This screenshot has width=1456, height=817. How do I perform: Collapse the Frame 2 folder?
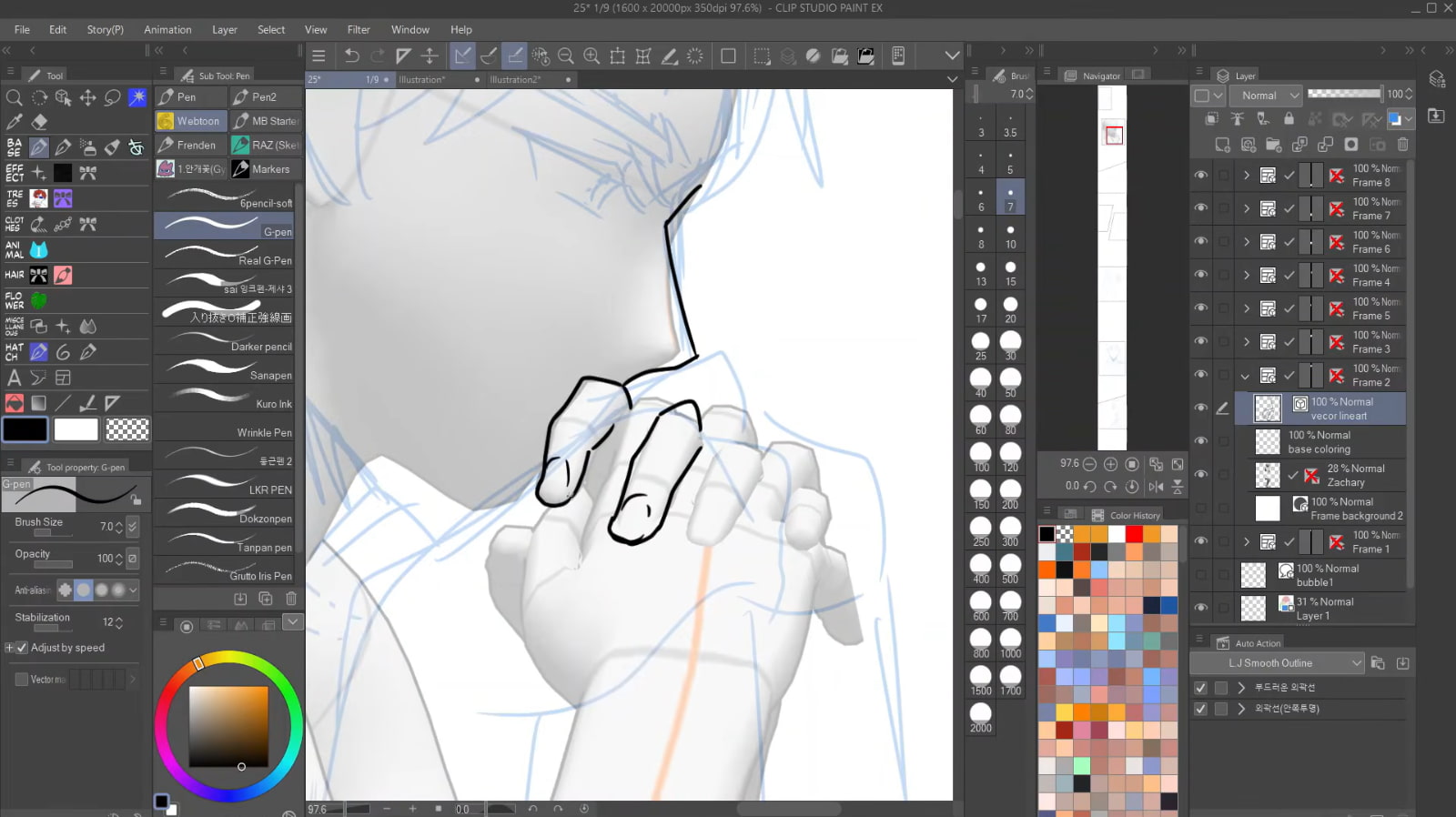[1246, 375]
